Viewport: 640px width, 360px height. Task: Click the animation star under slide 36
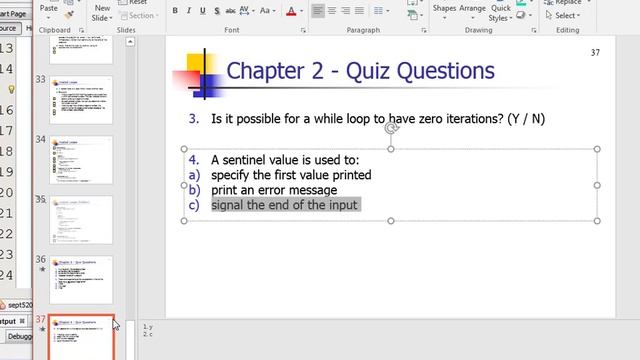42,269
